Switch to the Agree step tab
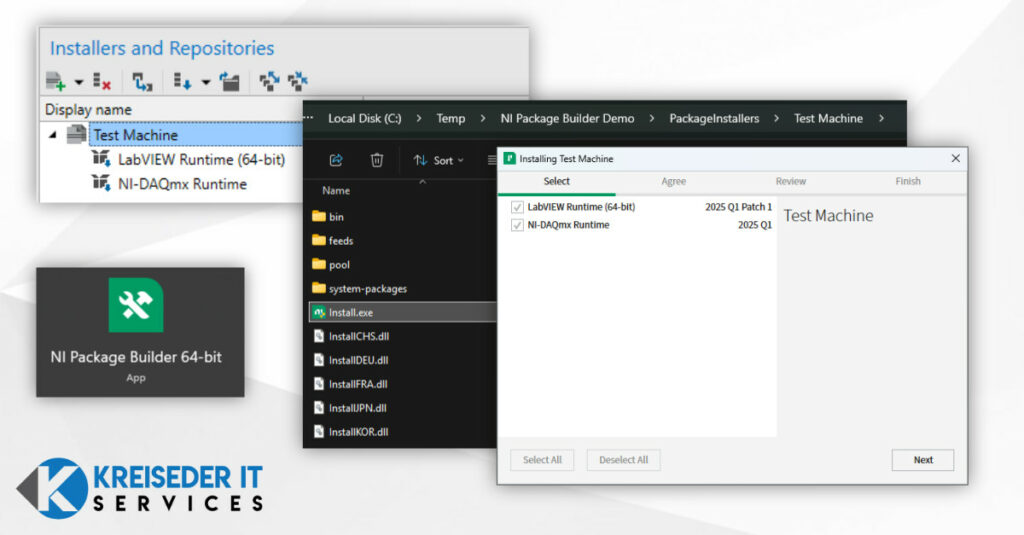Screen dimensions: 1024x535 (x=673, y=181)
